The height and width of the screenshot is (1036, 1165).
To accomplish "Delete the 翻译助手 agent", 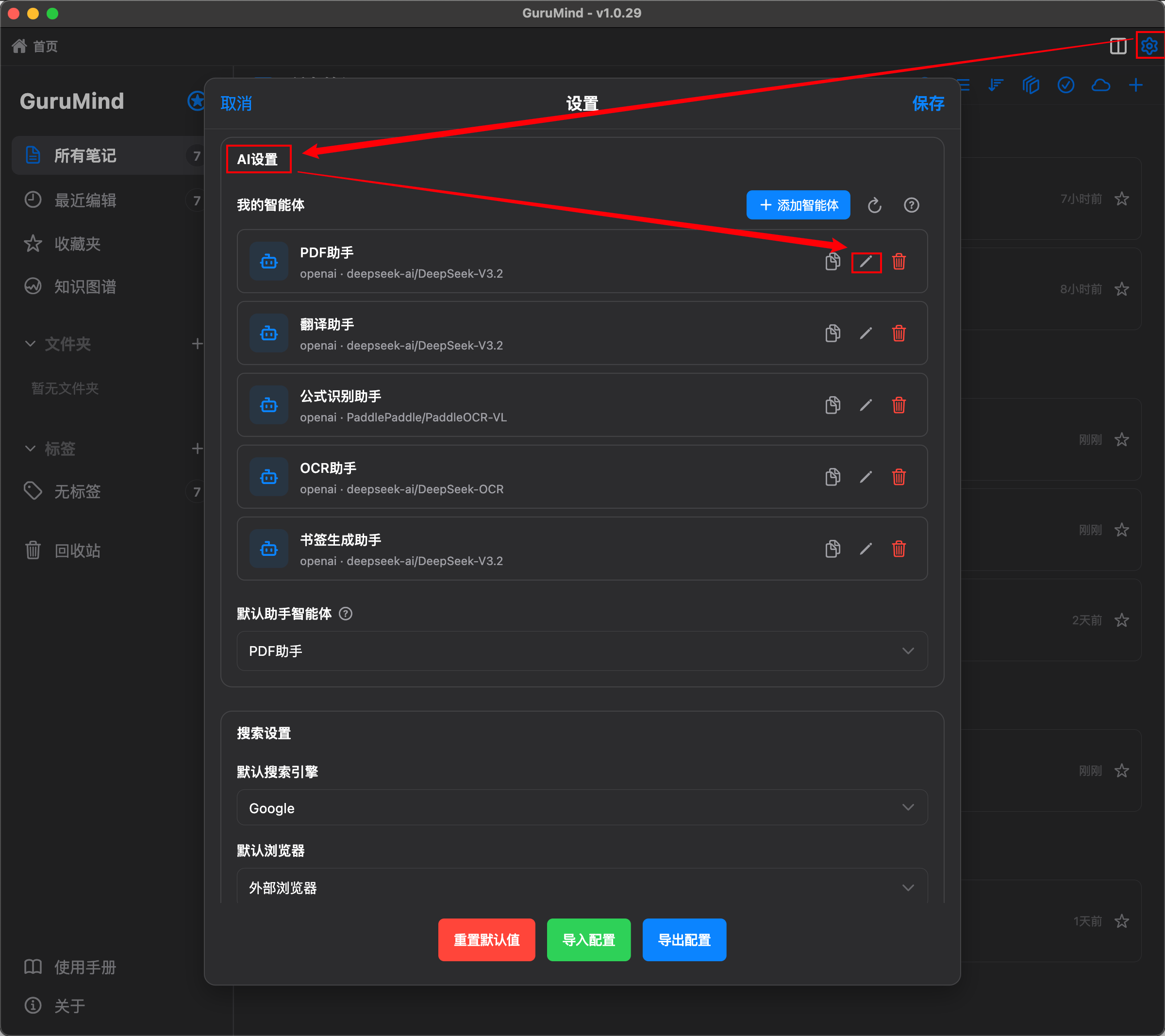I will click(898, 334).
